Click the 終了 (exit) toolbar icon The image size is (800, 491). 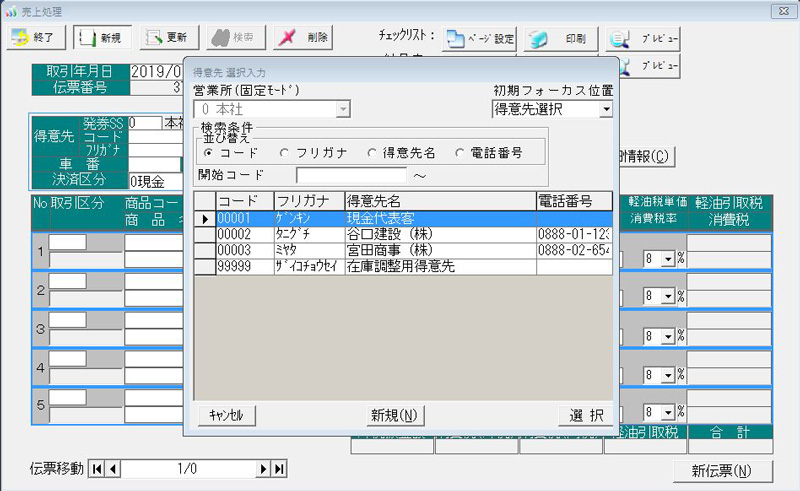(x=37, y=38)
